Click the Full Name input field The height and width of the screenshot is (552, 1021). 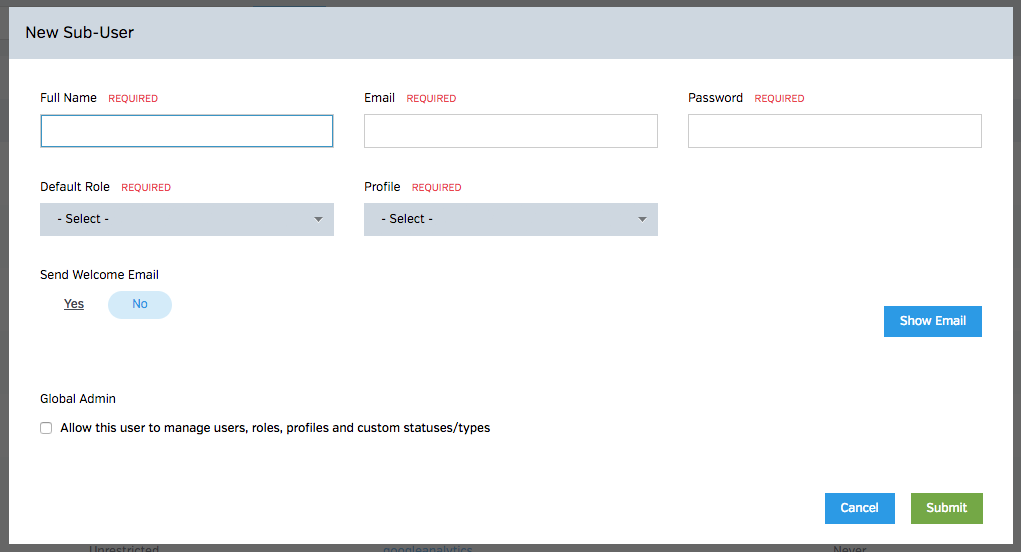[x=186, y=131]
